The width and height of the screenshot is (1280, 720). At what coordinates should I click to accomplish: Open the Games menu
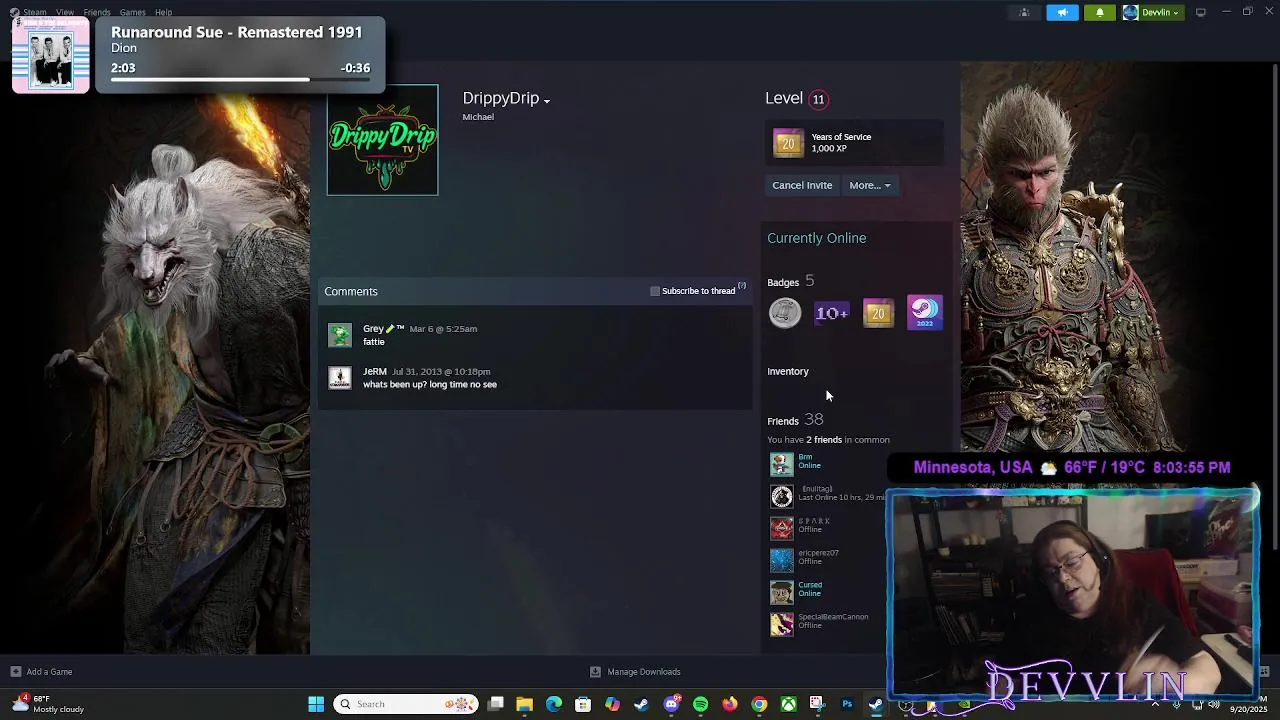(x=133, y=12)
